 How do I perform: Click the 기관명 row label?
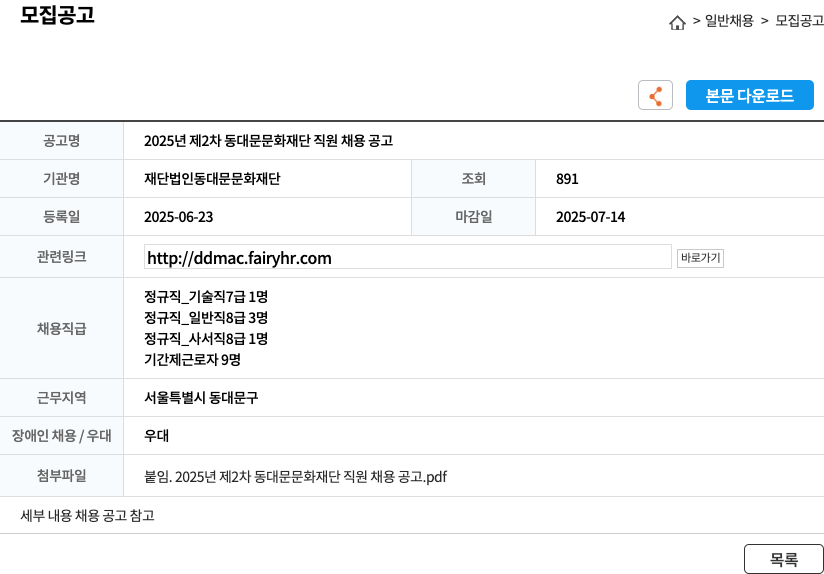pyautogui.click(x=61, y=179)
